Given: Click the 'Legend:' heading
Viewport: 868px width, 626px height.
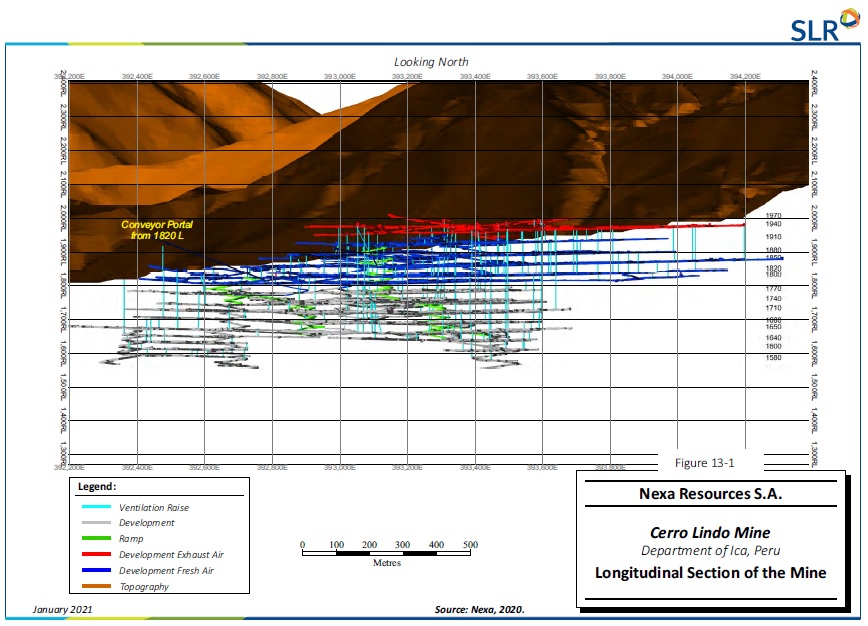Looking at the screenshot, I should click(97, 487).
